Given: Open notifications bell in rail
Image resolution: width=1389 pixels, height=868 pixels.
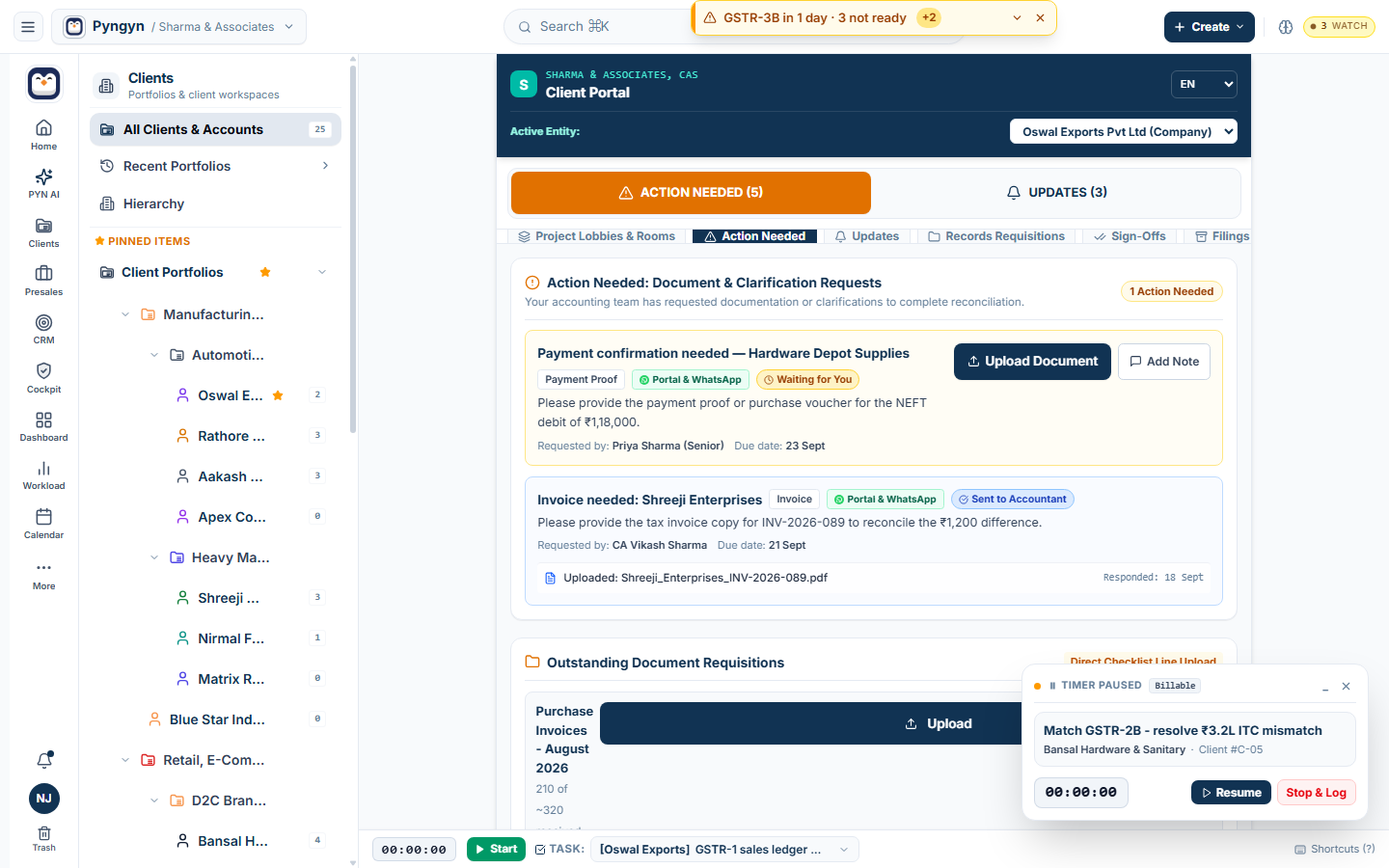Looking at the screenshot, I should pyautogui.click(x=44, y=760).
